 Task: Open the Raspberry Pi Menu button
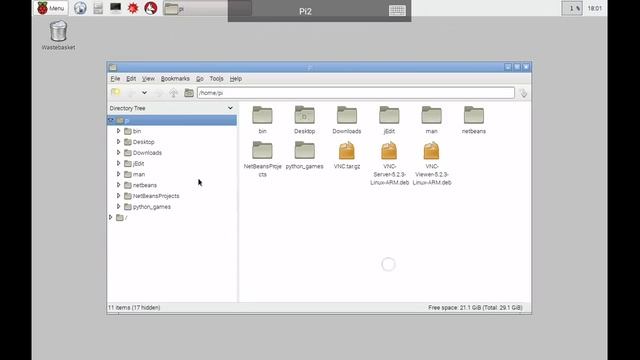[51, 8]
